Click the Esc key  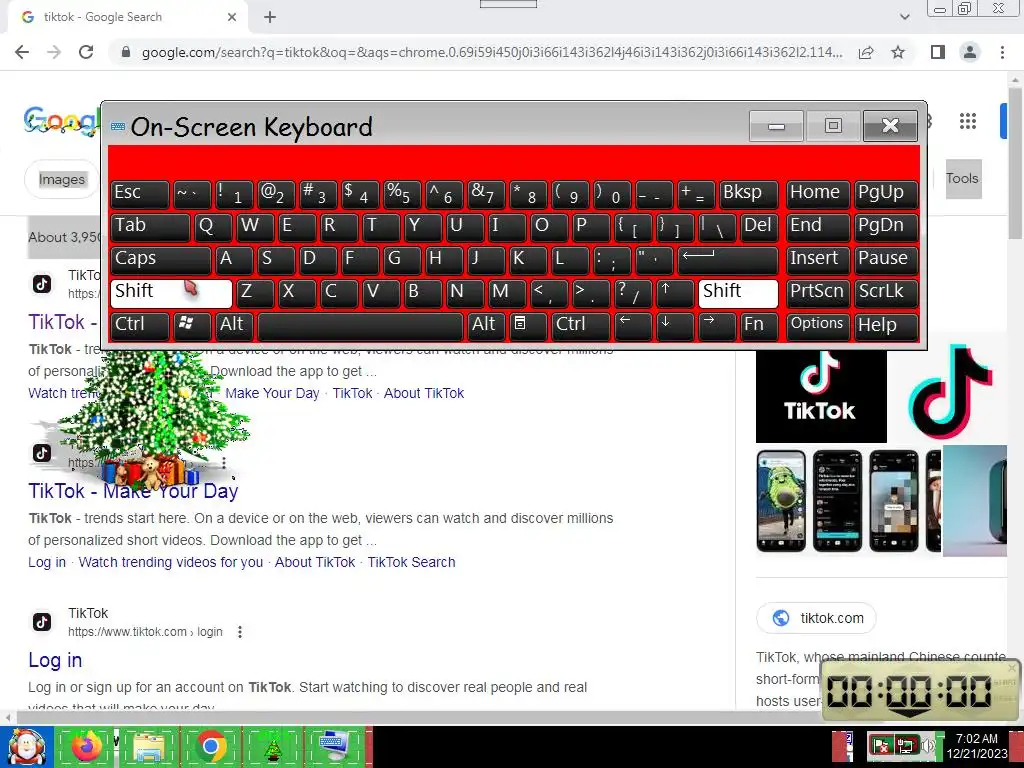click(140, 194)
